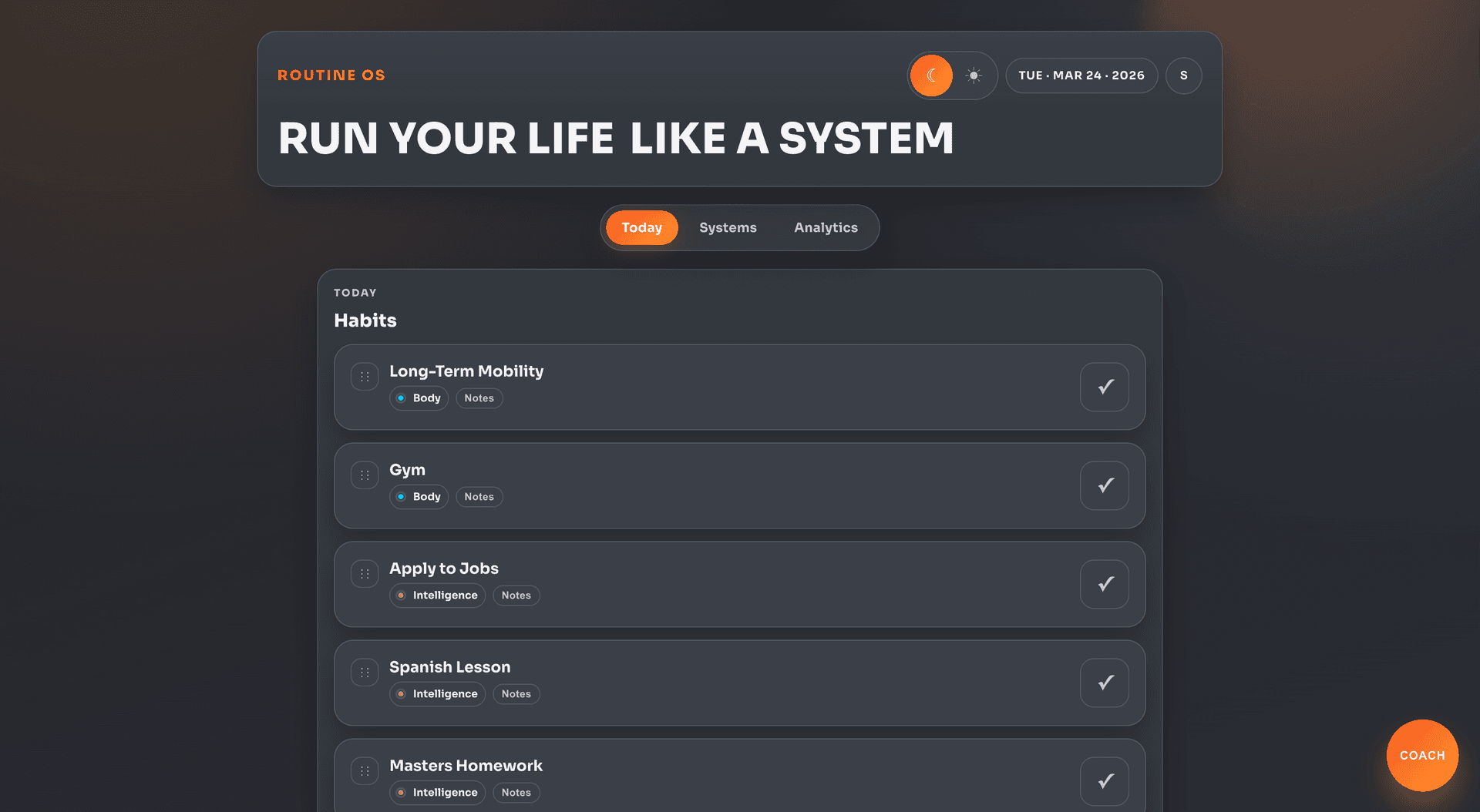Click the drag handle on Spanish Lesson
The width and height of the screenshot is (1480, 812).
click(364, 673)
